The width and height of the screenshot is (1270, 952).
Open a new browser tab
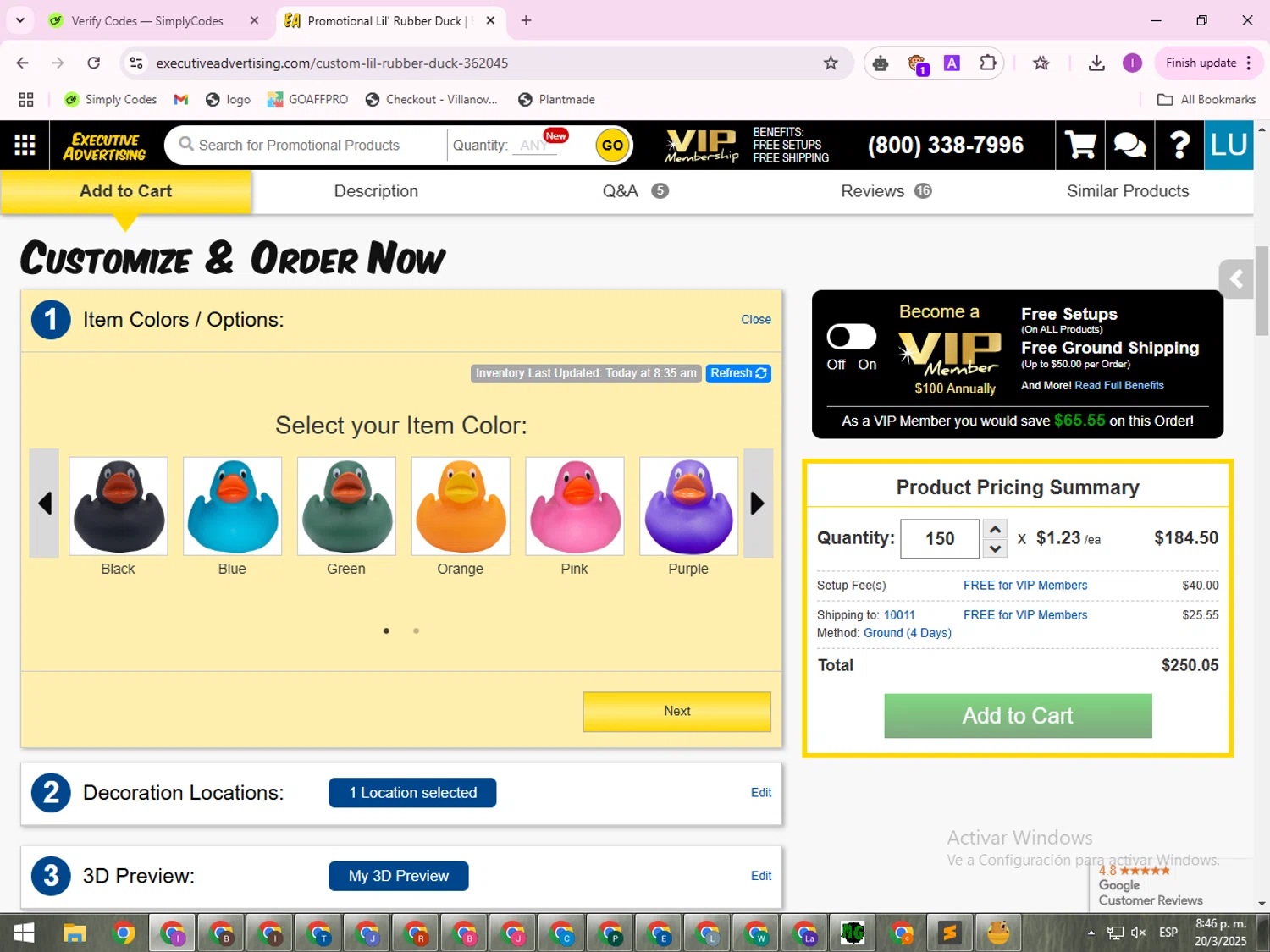tap(526, 20)
